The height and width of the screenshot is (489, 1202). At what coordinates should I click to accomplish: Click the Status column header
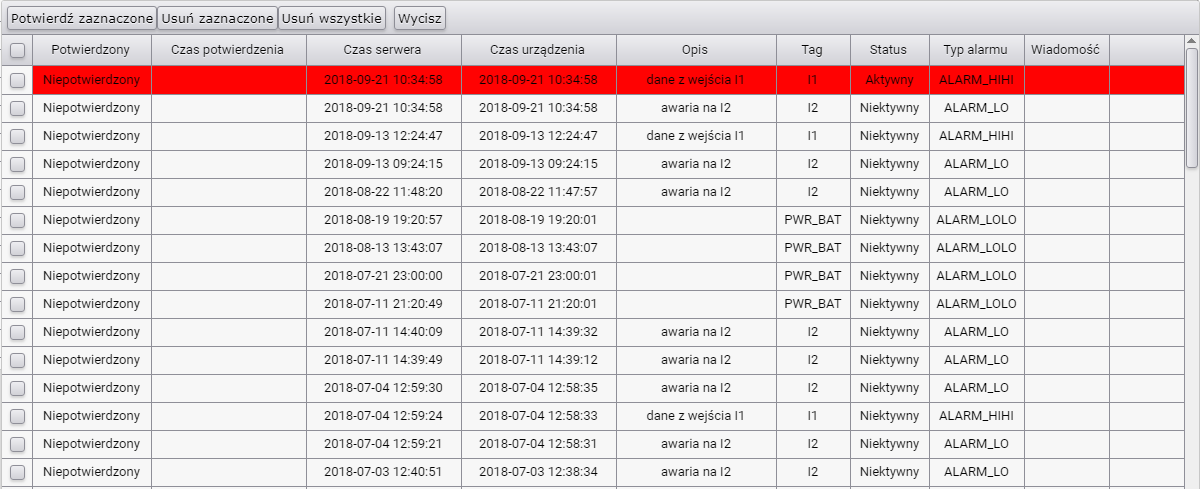(888, 49)
